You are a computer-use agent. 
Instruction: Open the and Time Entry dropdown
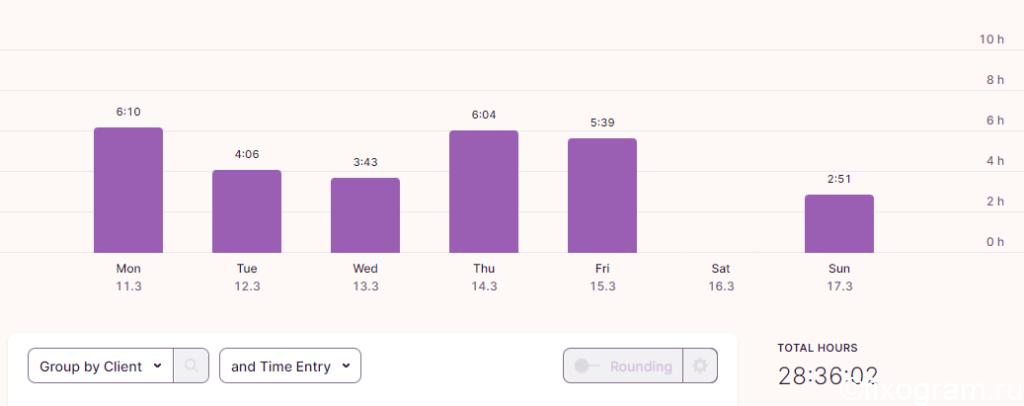pos(290,366)
